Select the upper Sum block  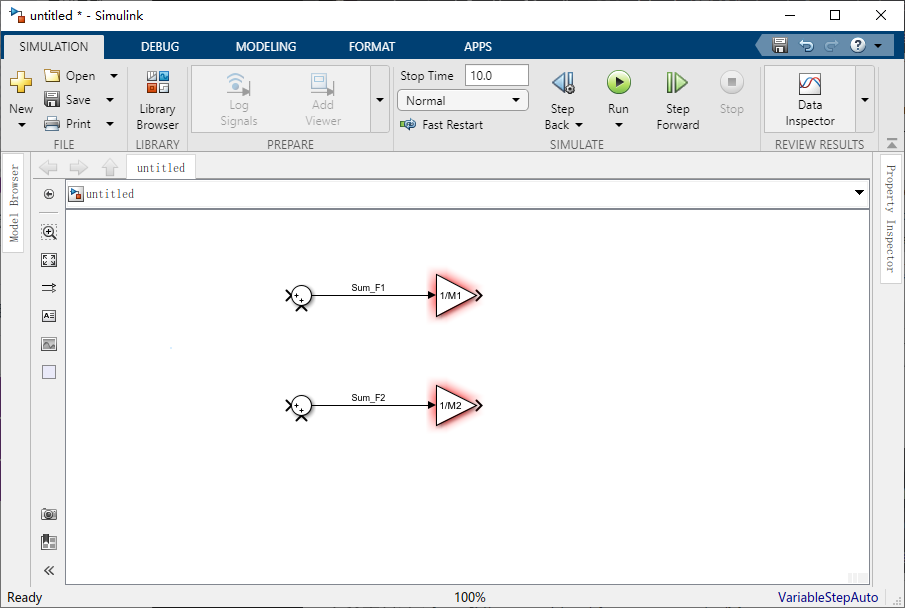300,296
